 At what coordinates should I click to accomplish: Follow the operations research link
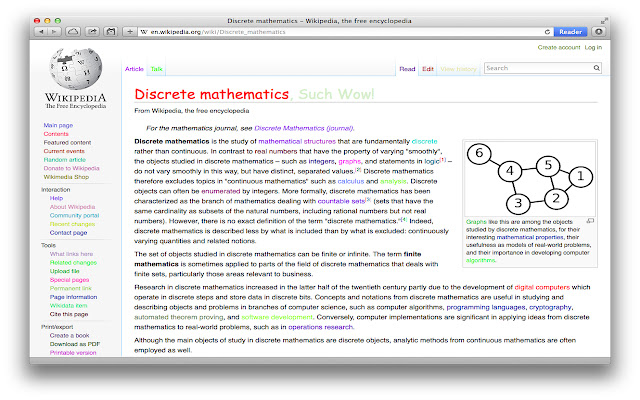click(320, 327)
